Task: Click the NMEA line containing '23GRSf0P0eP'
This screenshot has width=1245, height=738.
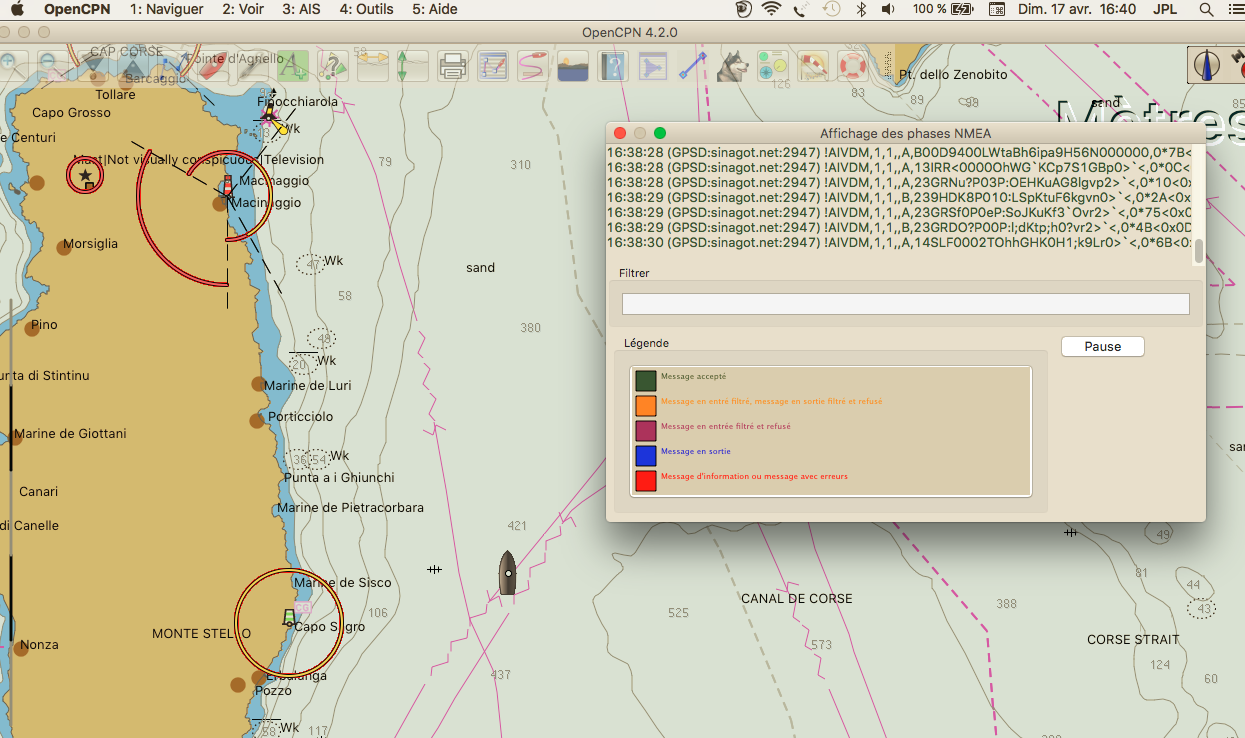Action: click(899, 213)
